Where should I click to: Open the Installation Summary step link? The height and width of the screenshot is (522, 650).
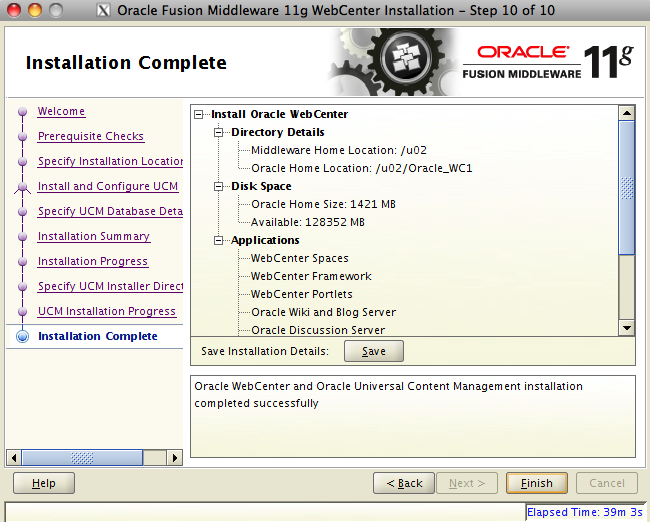[93, 236]
